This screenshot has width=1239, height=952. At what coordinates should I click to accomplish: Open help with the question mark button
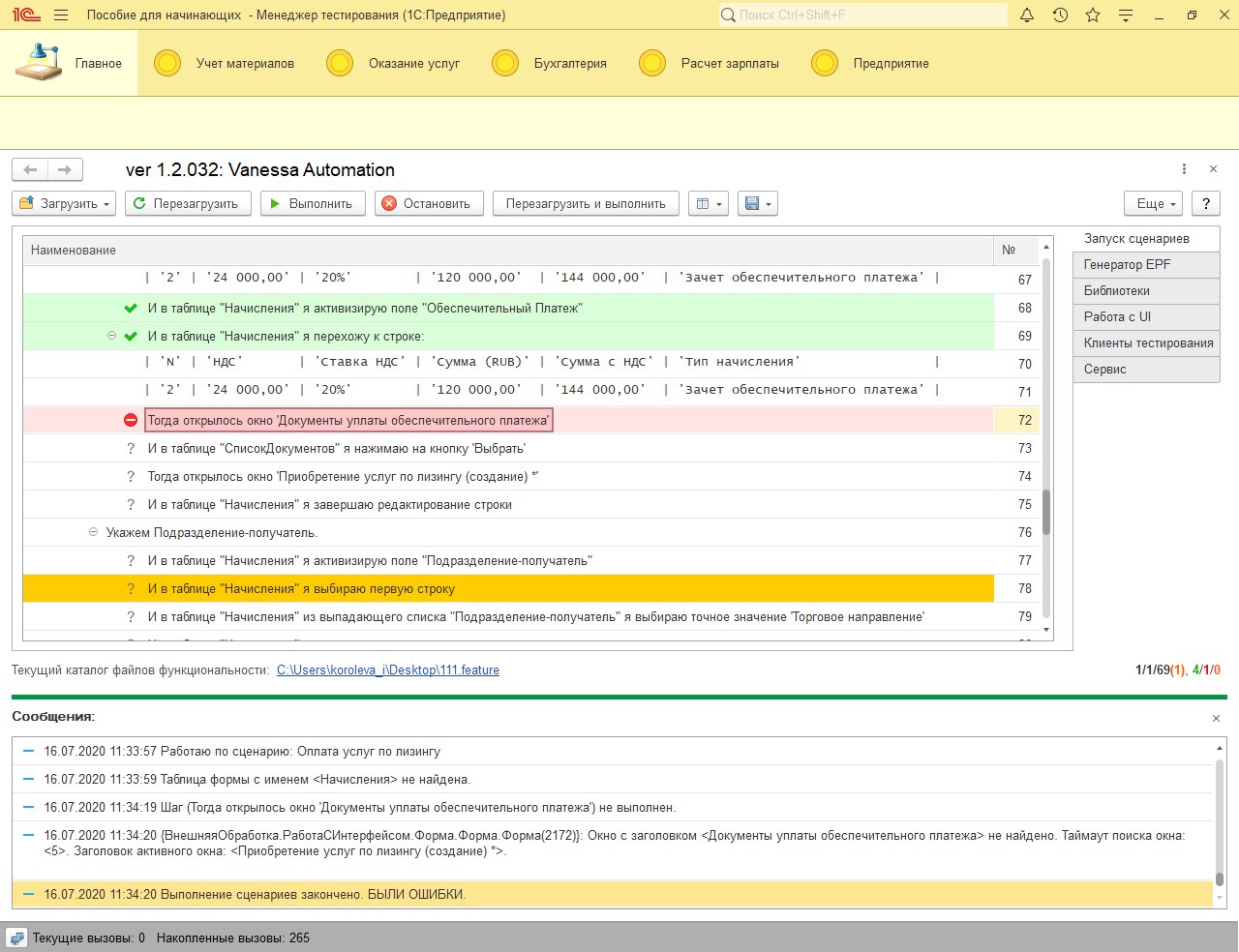click(1206, 204)
